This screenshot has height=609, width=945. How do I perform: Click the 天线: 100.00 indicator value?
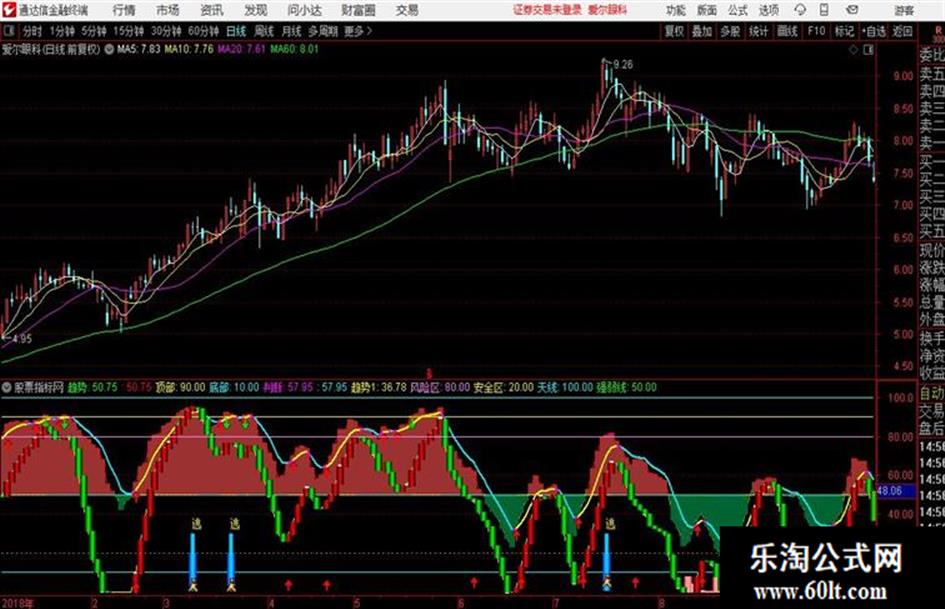click(x=565, y=388)
